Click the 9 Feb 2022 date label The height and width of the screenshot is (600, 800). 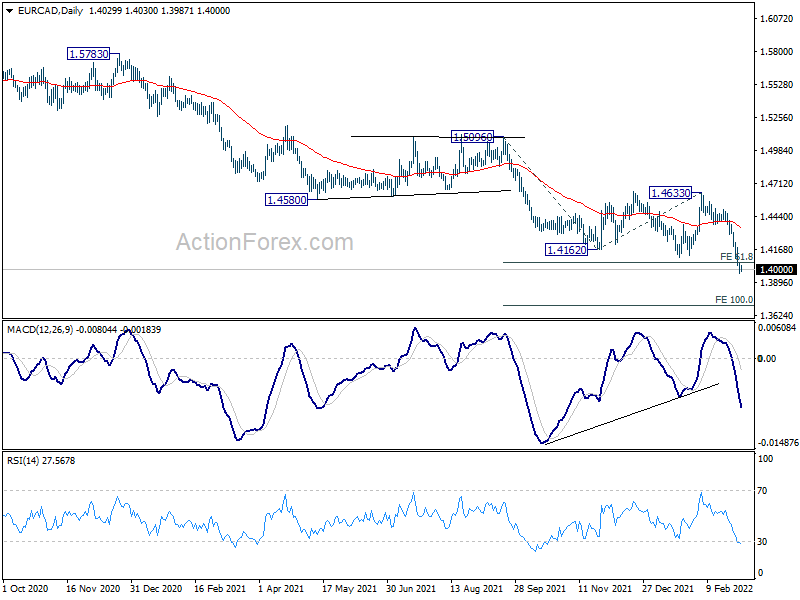(x=730, y=588)
